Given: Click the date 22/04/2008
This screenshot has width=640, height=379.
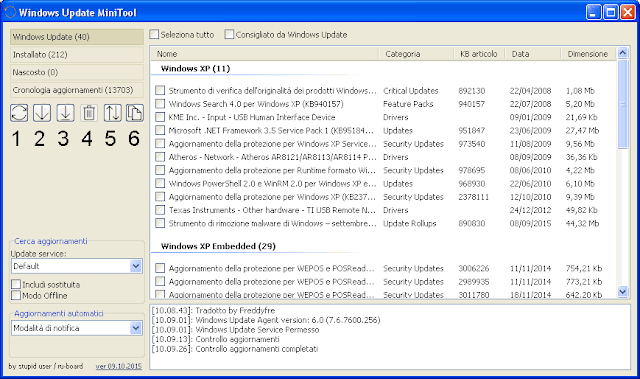Looking at the screenshot, I should 530,91.
